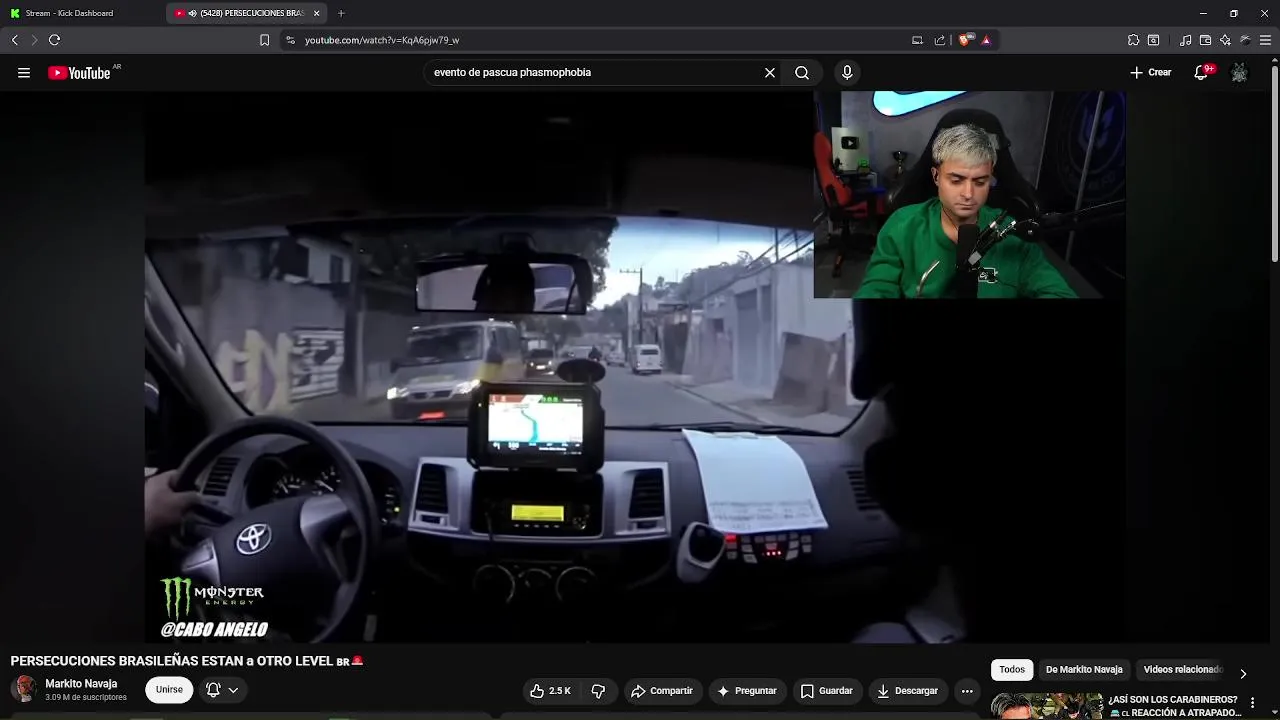Go forward in browser history
This screenshot has width=1280, height=720.
34,40
